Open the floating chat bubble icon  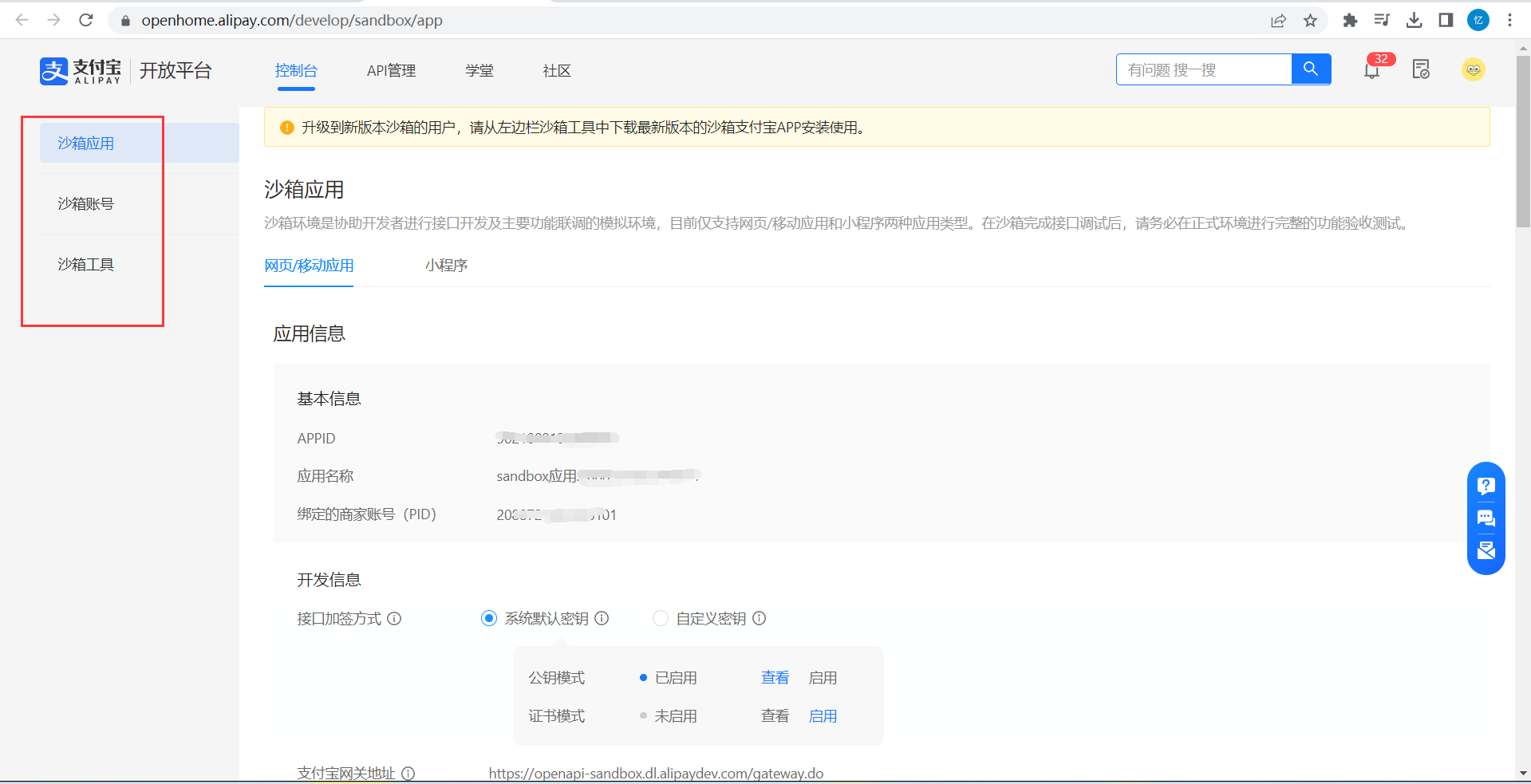pyautogui.click(x=1486, y=518)
